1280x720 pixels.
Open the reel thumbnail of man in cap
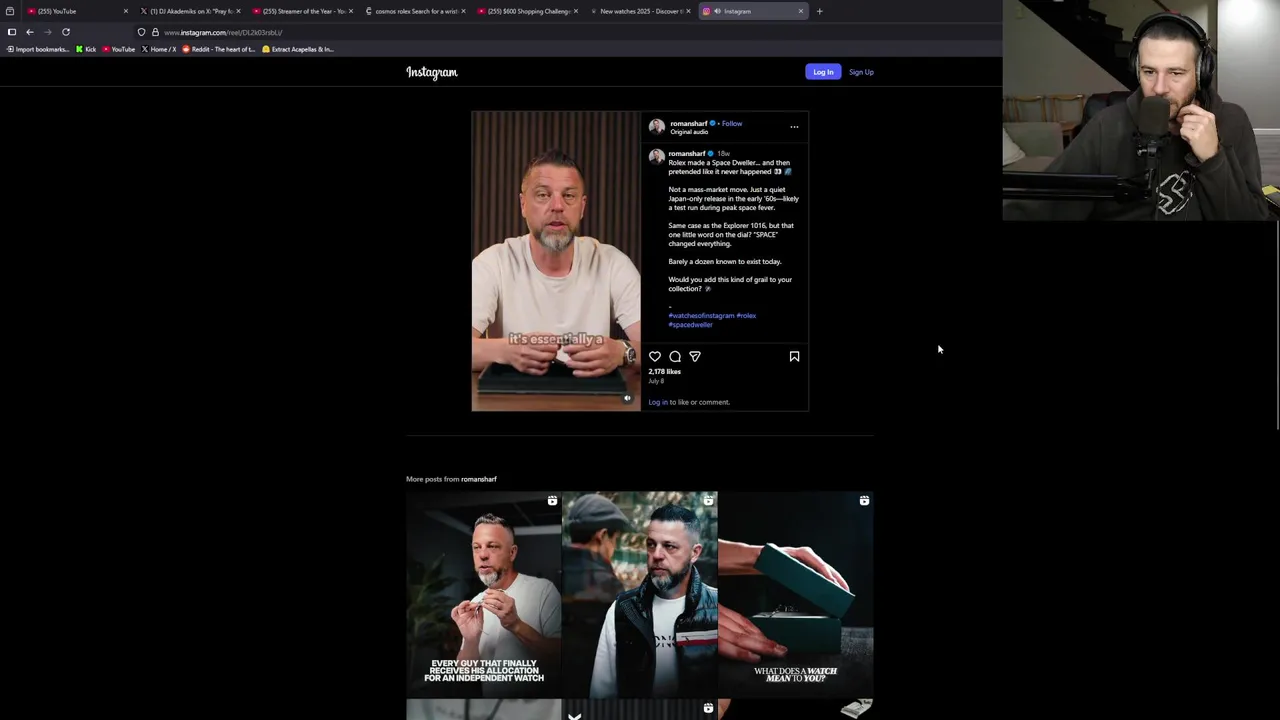coord(640,594)
